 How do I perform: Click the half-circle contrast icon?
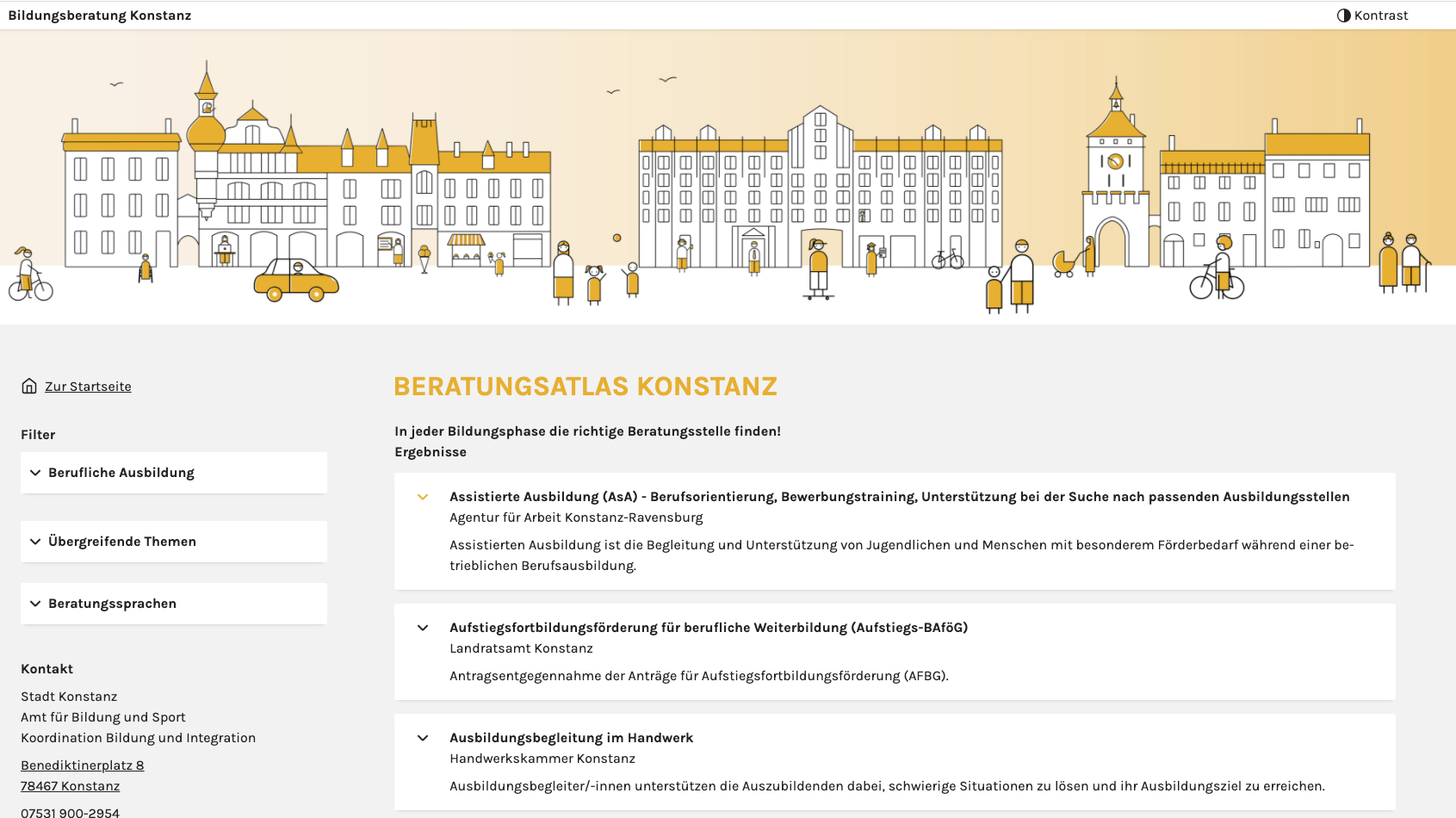1343,15
